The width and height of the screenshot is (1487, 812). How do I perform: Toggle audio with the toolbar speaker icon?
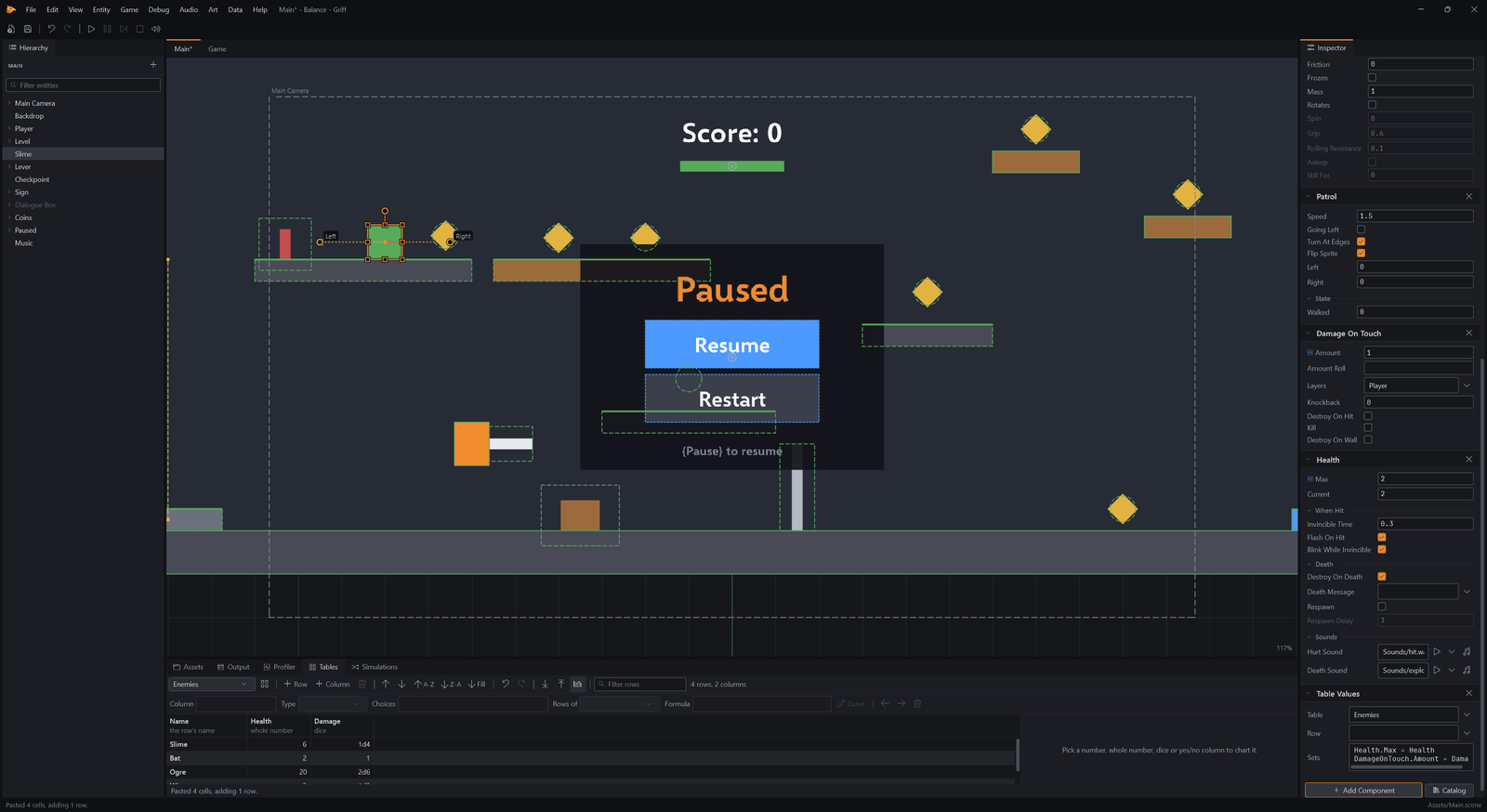coord(156,29)
